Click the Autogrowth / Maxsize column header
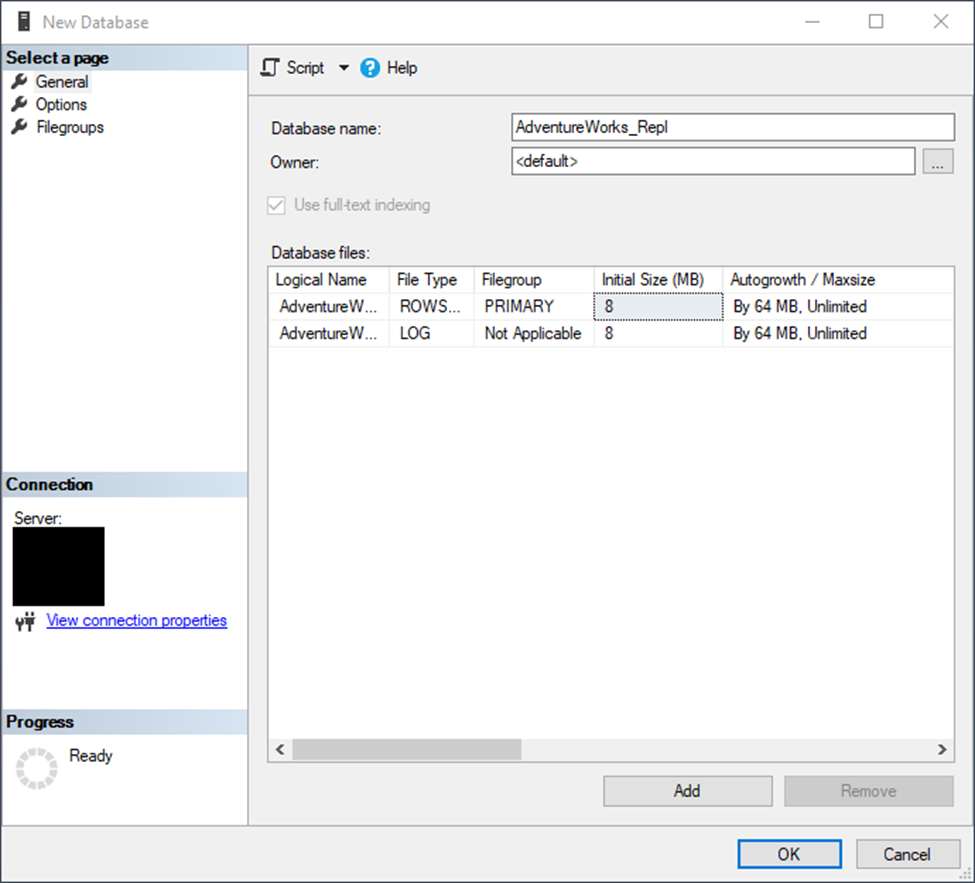 tap(838, 280)
